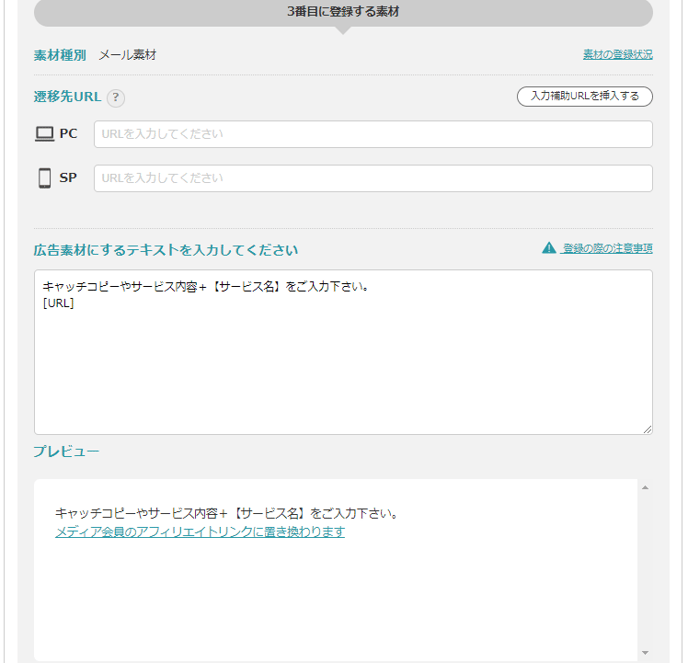Click the 入力補助URLを挿入する button

tap(584, 96)
